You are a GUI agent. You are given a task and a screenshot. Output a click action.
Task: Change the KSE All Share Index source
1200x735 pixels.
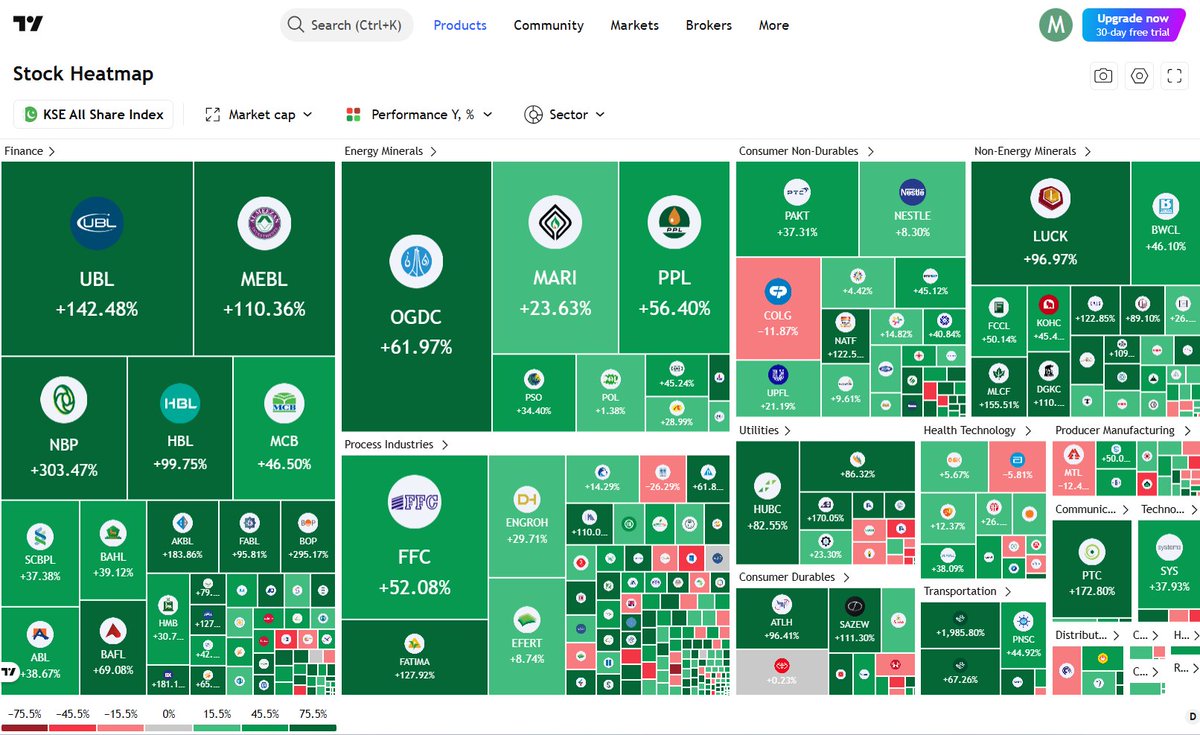coord(93,114)
